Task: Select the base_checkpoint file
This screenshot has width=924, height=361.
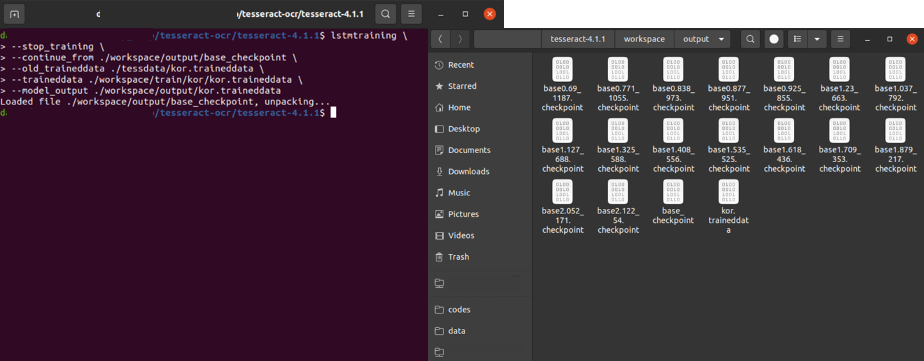Action: (x=674, y=202)
